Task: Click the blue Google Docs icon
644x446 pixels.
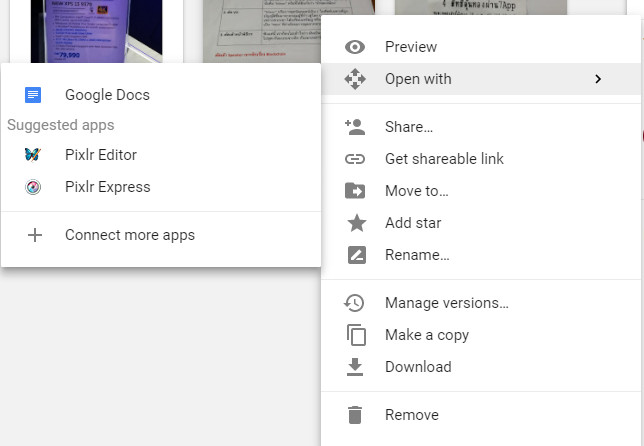Action: [33, 95]
